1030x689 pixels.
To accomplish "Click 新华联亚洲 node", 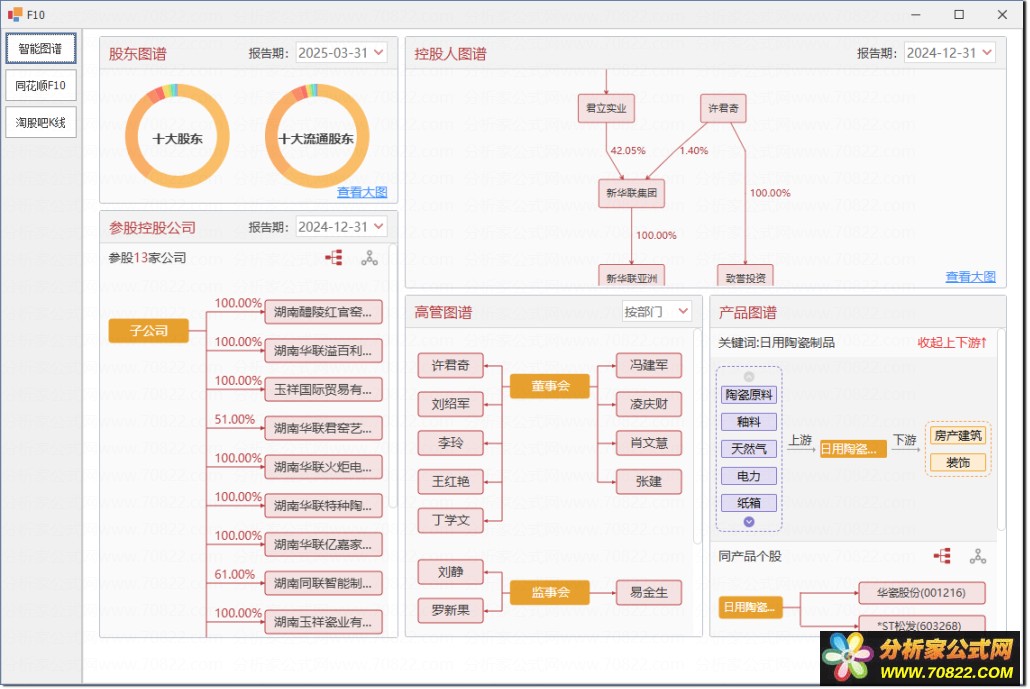I will tap(631, 277).
